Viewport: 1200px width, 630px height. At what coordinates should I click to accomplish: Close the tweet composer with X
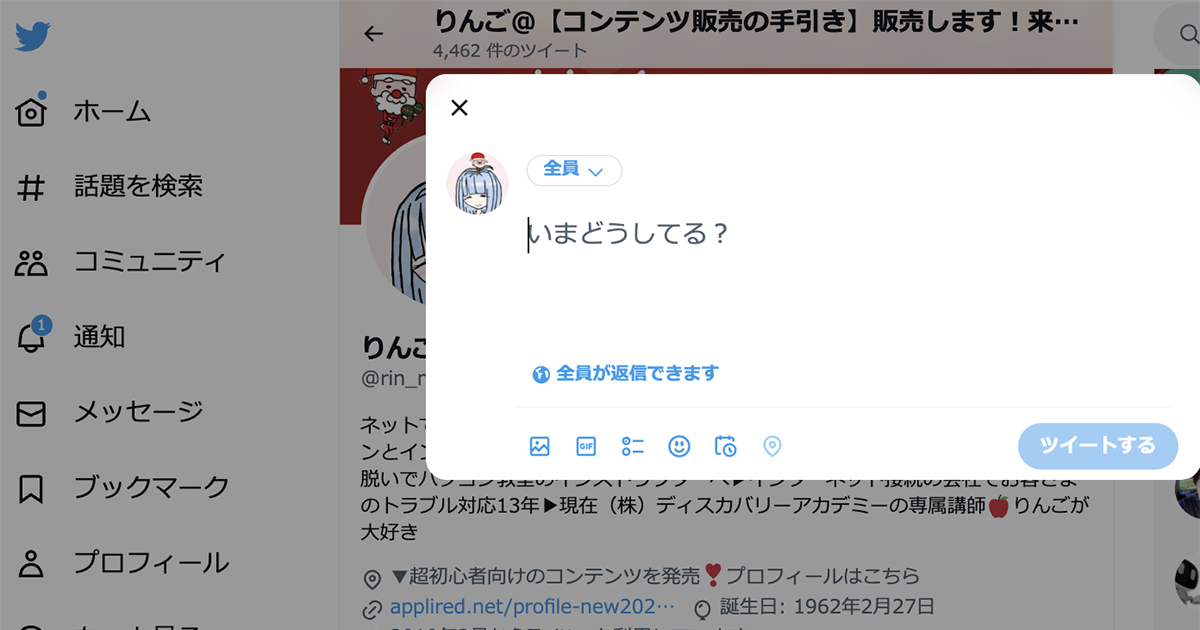459,108
